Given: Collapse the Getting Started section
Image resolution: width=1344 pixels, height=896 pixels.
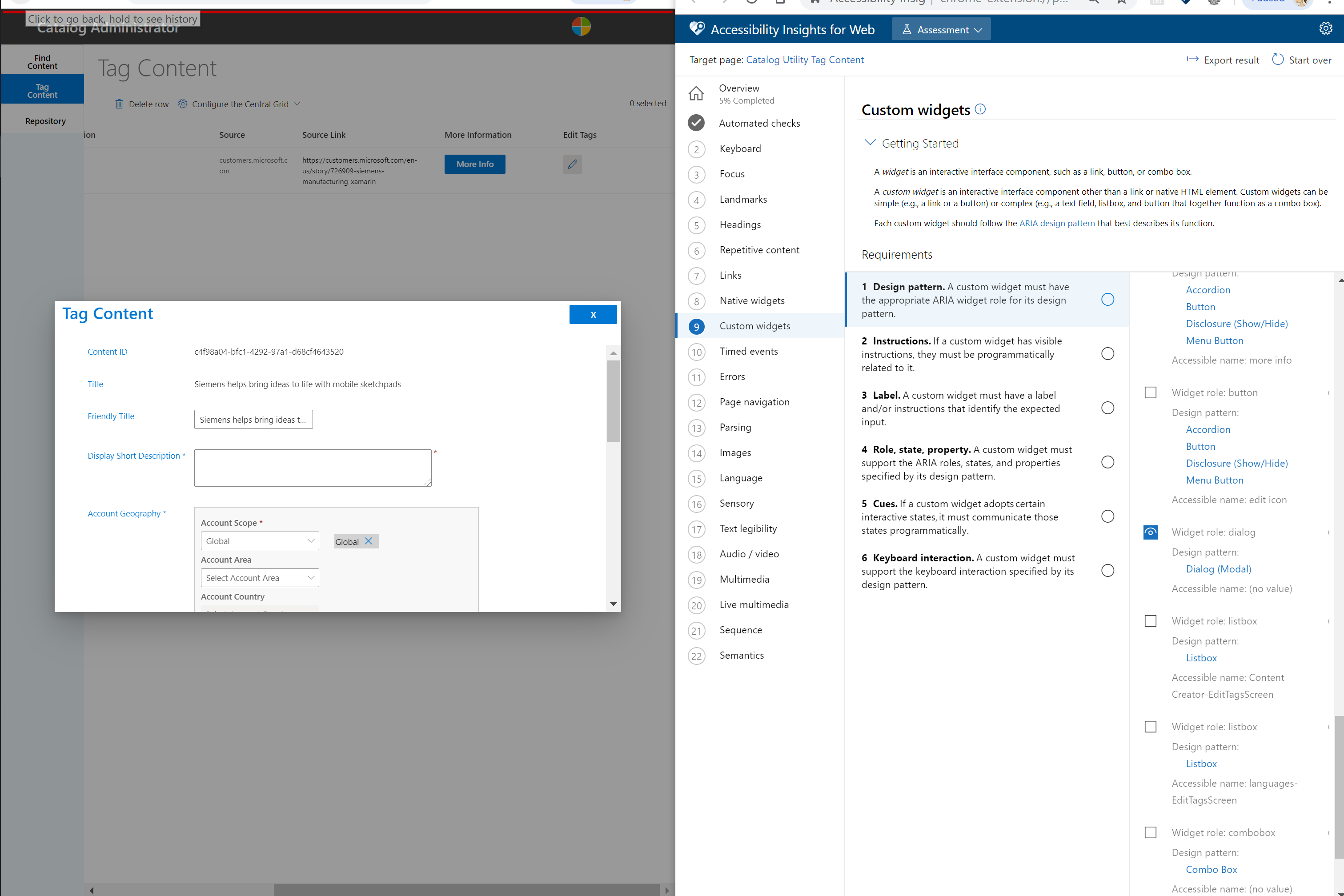Looking at the screenshot, I should point(870,142).
